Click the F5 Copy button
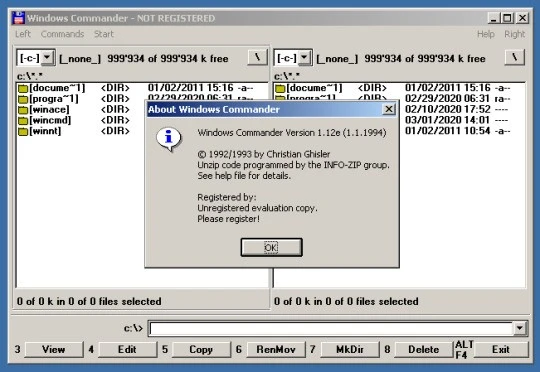This screenshot has width=540, height=372. pos(201,350)
